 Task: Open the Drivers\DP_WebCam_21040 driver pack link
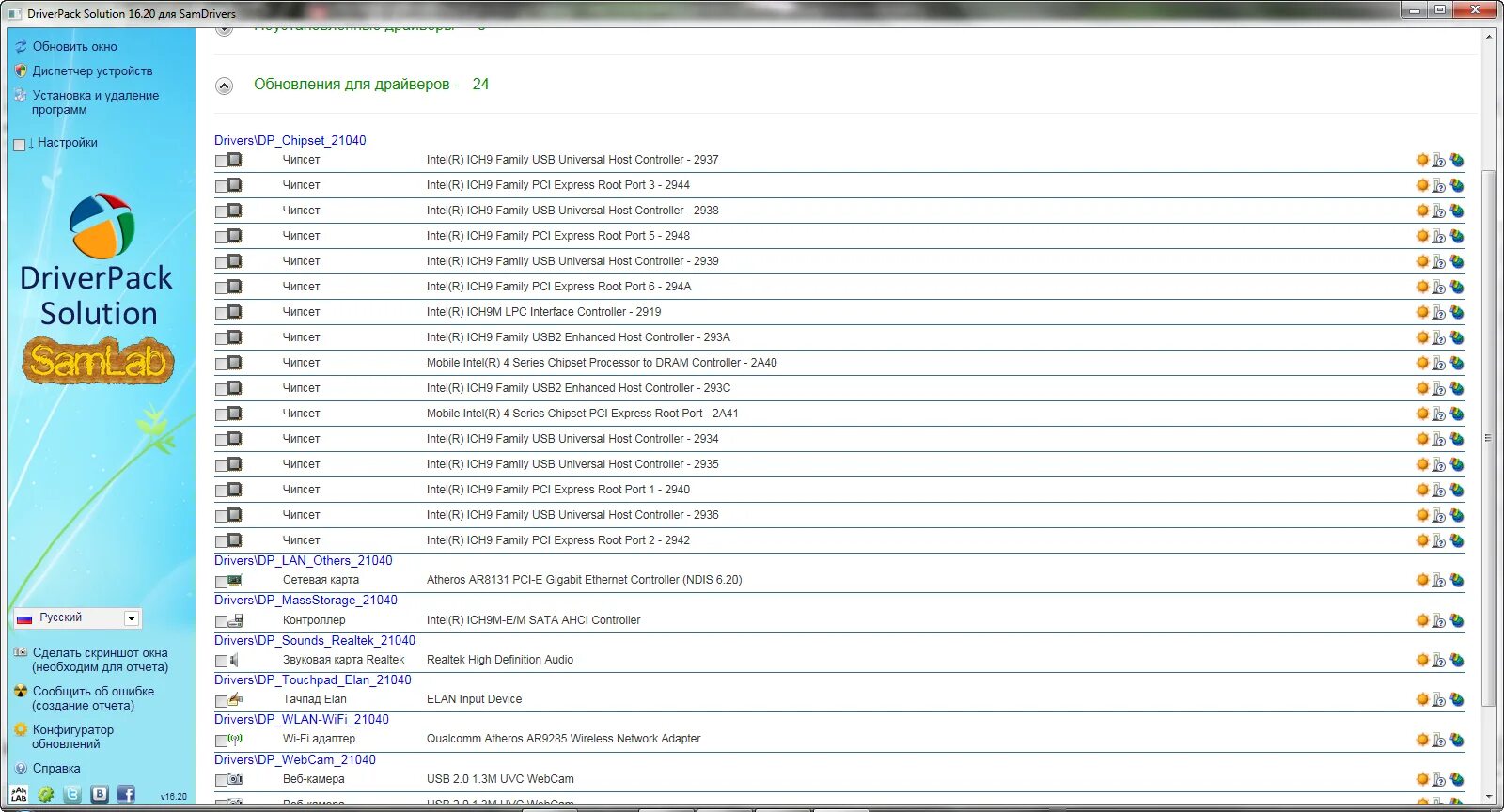[295, 759]
